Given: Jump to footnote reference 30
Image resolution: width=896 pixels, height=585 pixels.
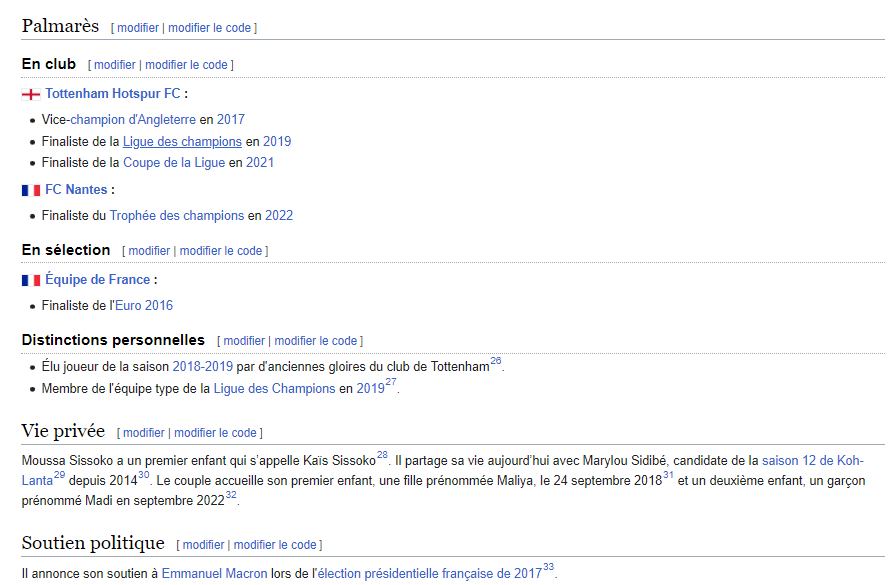Looking at the screenshot, I should (143, 475).
